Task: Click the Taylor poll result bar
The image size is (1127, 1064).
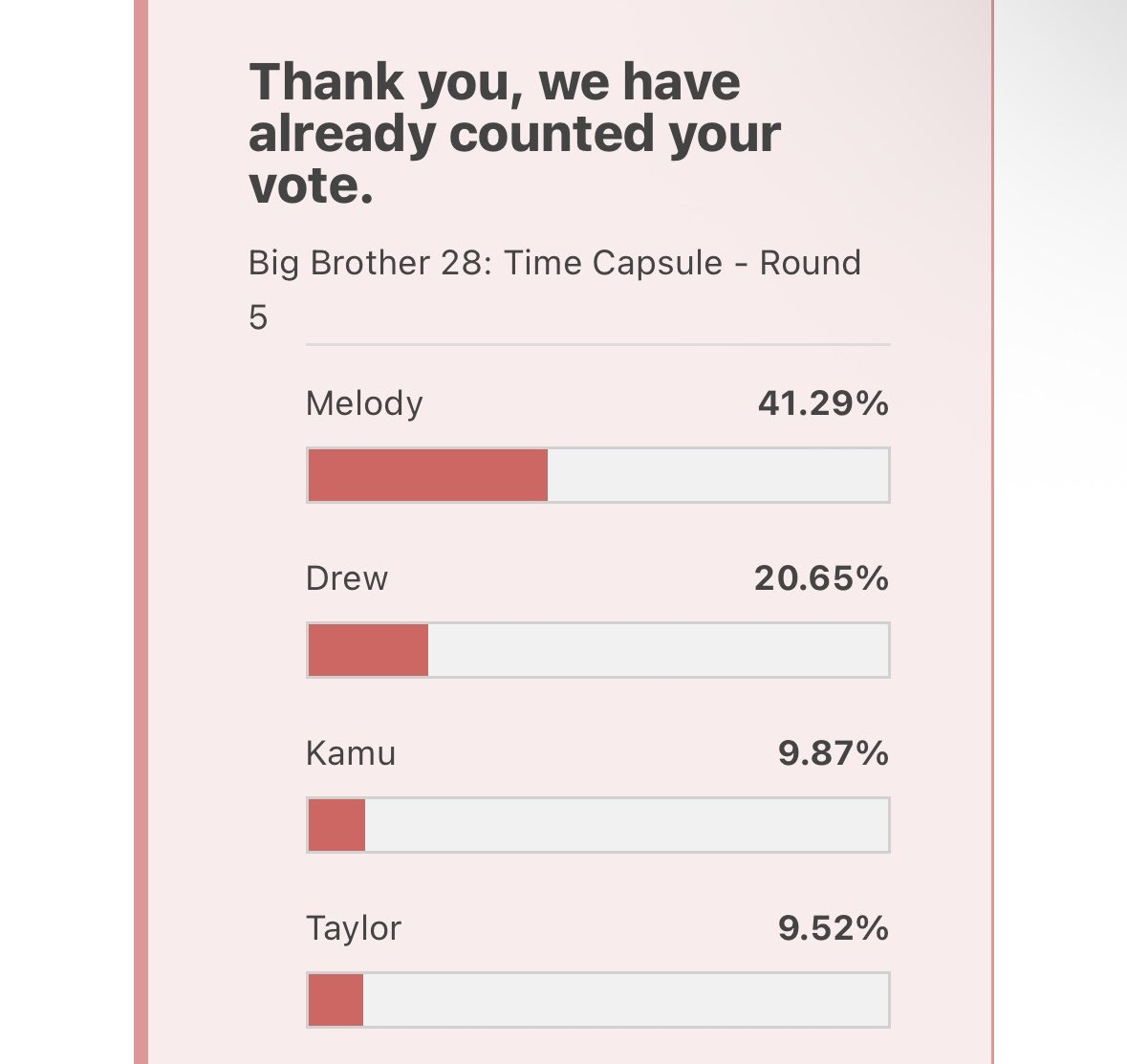Action: point(598,1000)
